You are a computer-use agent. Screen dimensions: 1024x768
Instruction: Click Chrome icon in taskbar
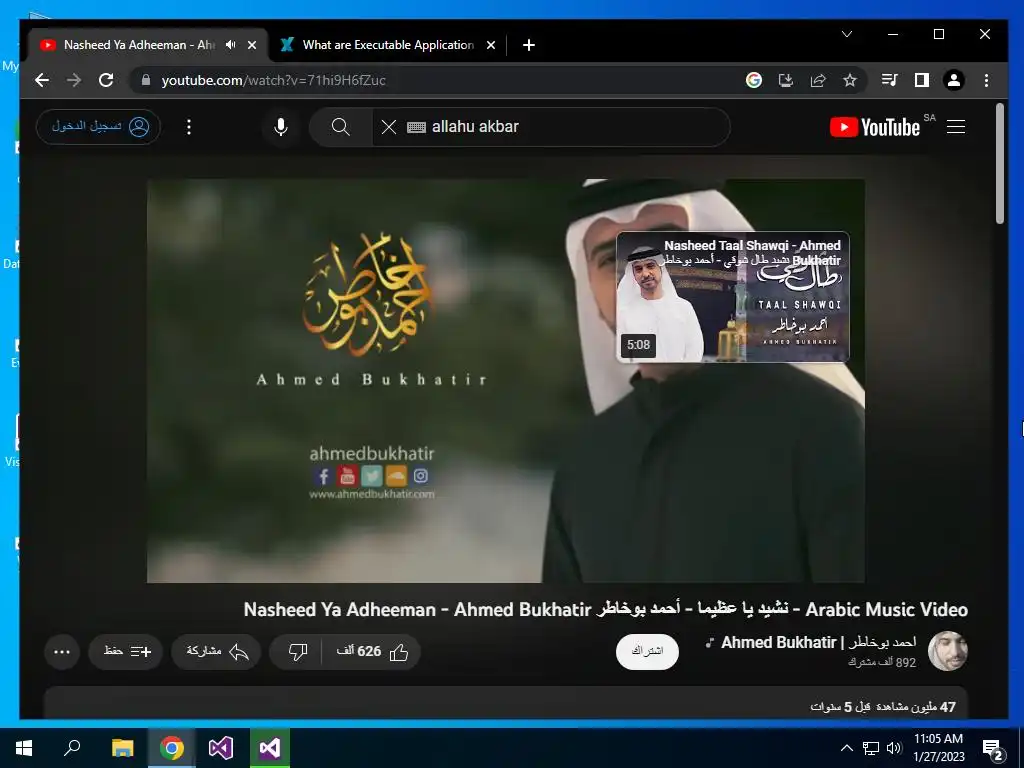click(172, 748)
